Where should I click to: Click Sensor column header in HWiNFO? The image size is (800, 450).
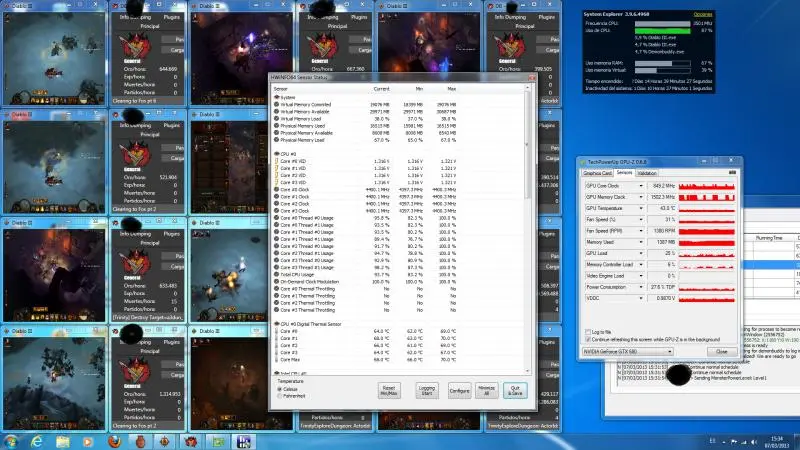coord(281,89)
